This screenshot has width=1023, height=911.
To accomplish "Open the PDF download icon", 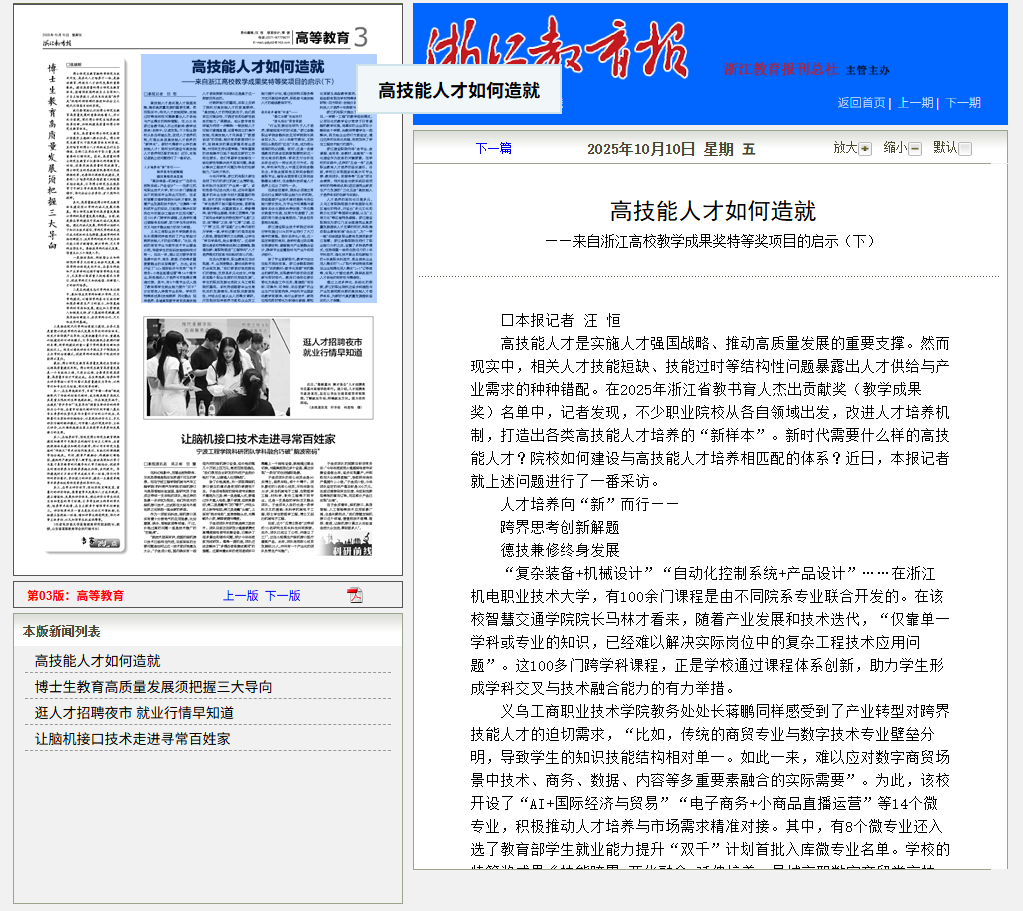I will [x=354, y=595].
